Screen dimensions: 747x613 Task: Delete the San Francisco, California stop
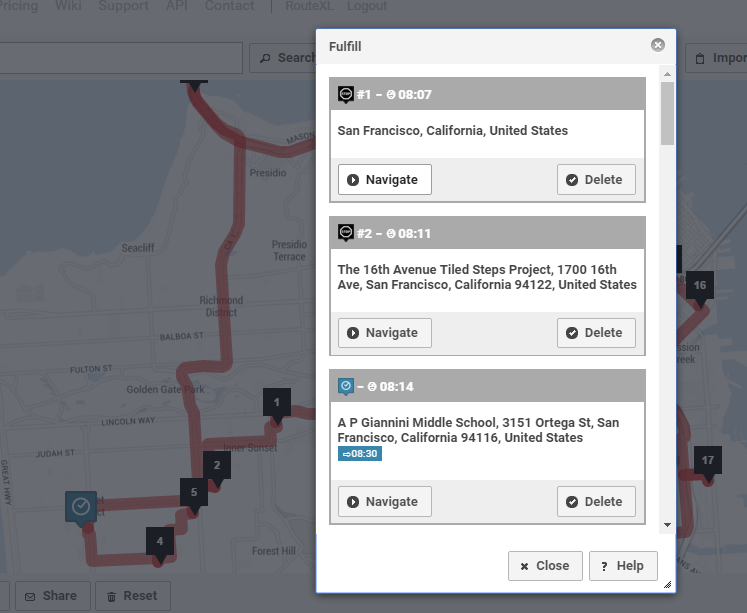click(x=596, y=180)
